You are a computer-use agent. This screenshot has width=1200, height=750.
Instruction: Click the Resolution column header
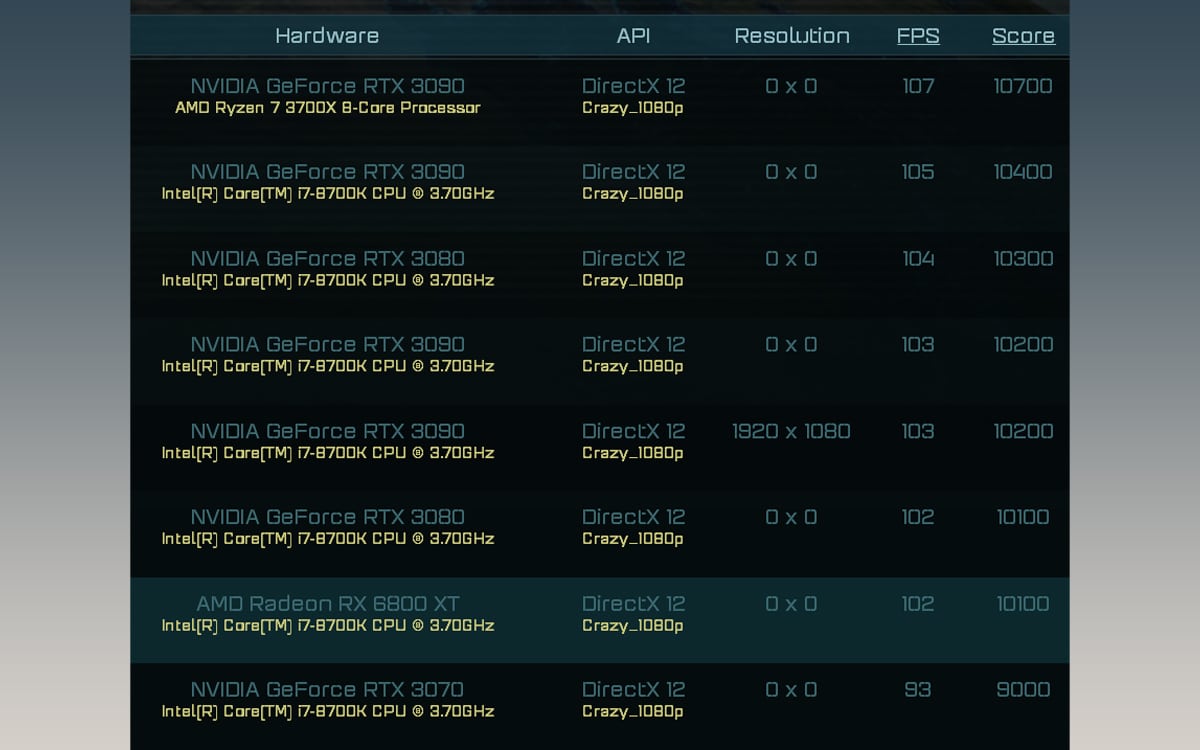(x=791, y=36)
